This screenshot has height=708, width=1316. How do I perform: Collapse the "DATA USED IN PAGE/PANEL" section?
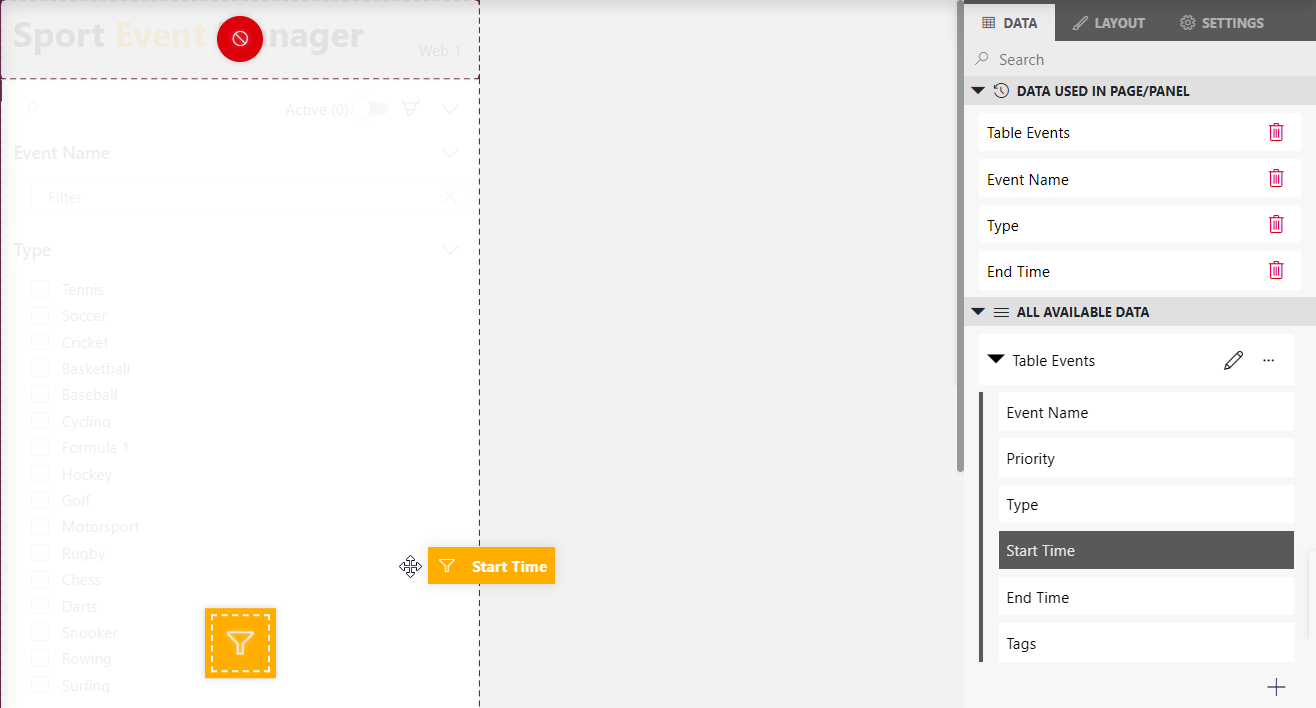(978, 90)
